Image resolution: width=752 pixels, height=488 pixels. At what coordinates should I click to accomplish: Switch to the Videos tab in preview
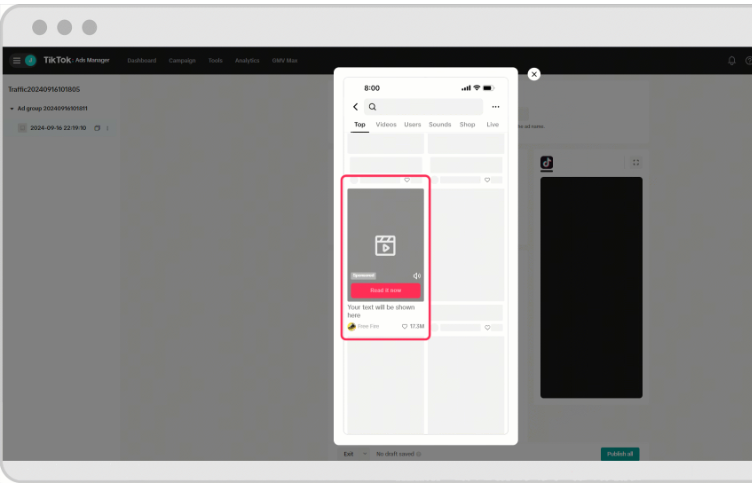[x=386, y=125]
